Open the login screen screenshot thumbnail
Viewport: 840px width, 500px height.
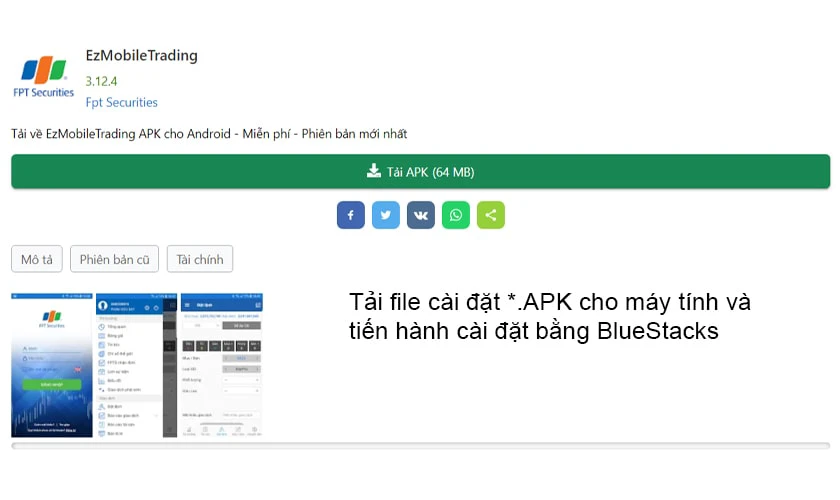click(52, 365)
